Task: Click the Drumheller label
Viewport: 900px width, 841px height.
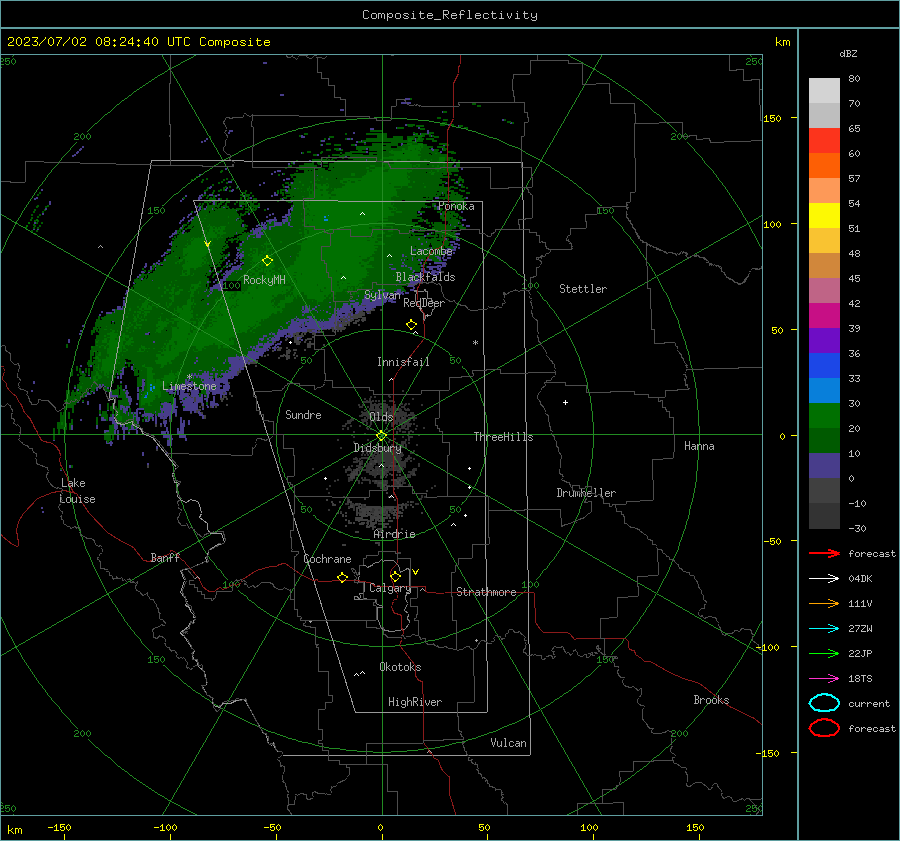Action: click(586, 493)
